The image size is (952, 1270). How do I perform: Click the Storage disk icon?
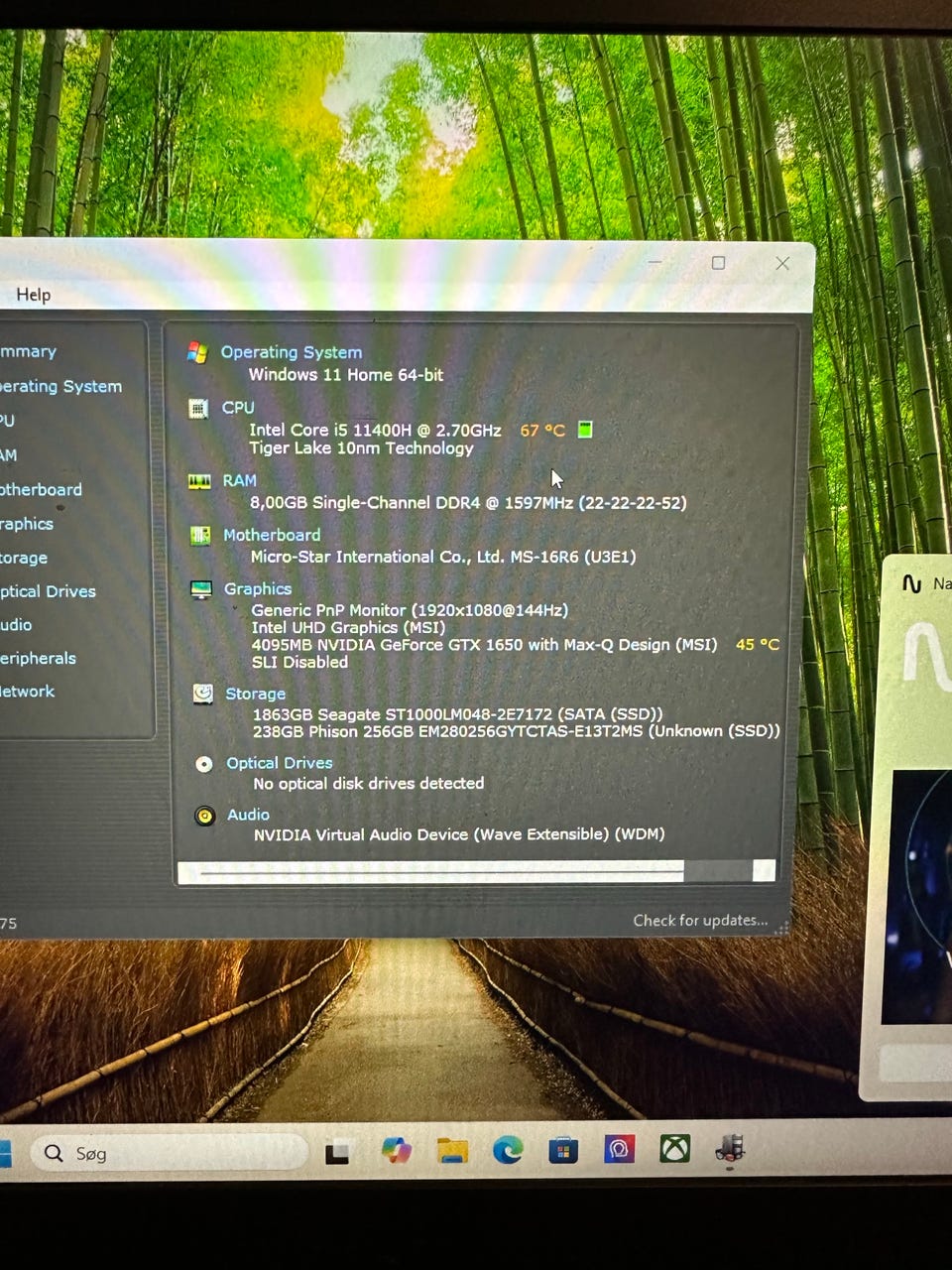(202, 695)
